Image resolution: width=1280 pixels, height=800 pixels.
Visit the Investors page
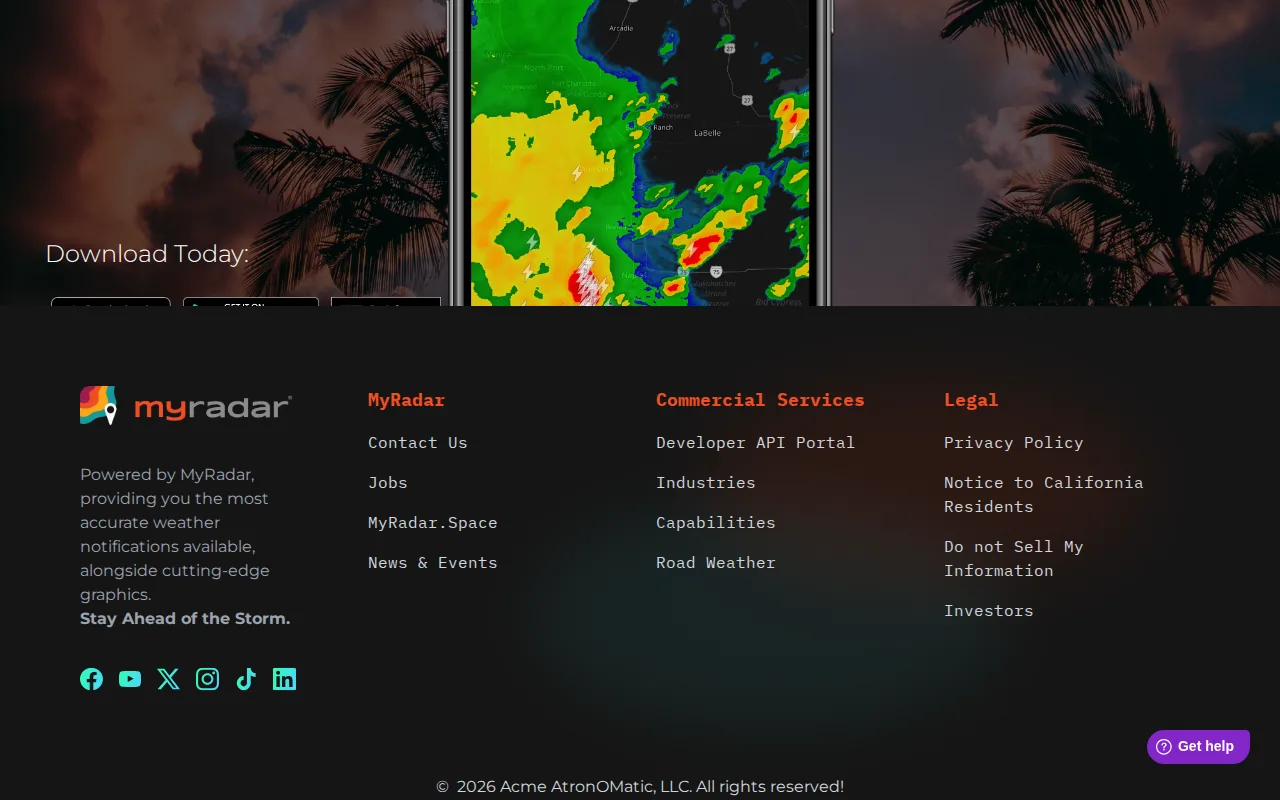pos(988,610)
